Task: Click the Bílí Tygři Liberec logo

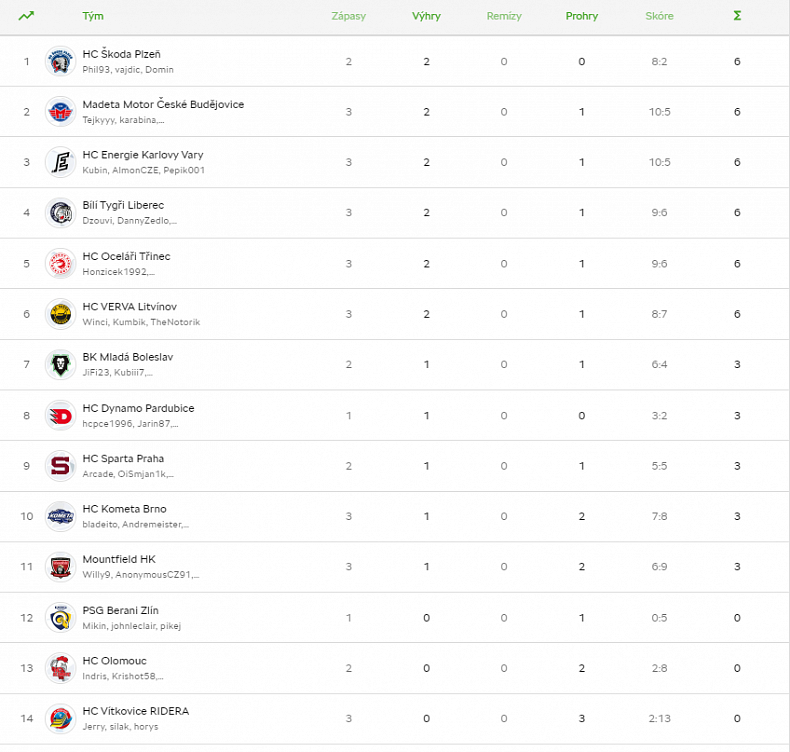Action: [60, 213]
